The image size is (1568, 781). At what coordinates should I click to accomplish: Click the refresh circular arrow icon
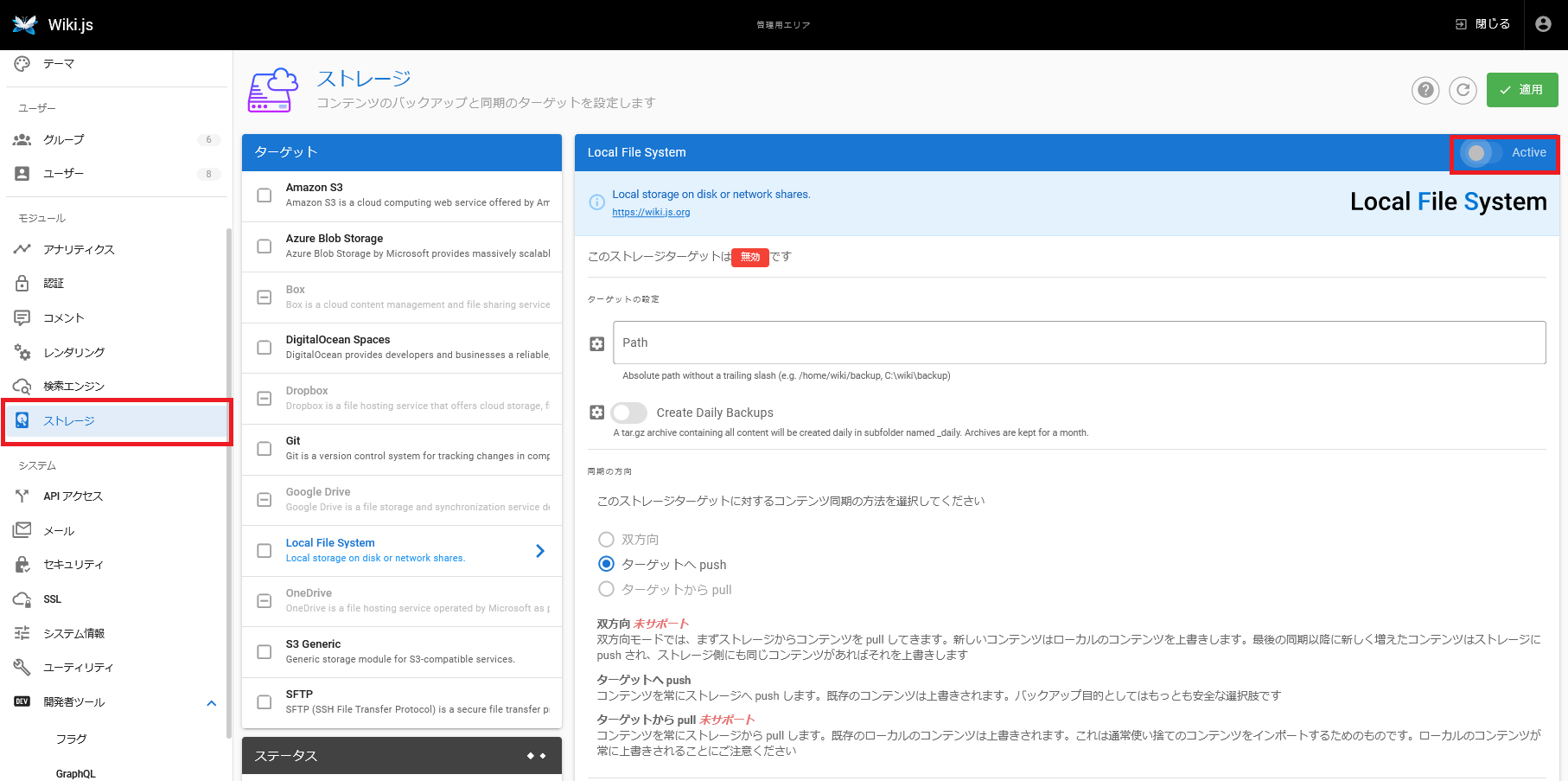click(1463, 90)
